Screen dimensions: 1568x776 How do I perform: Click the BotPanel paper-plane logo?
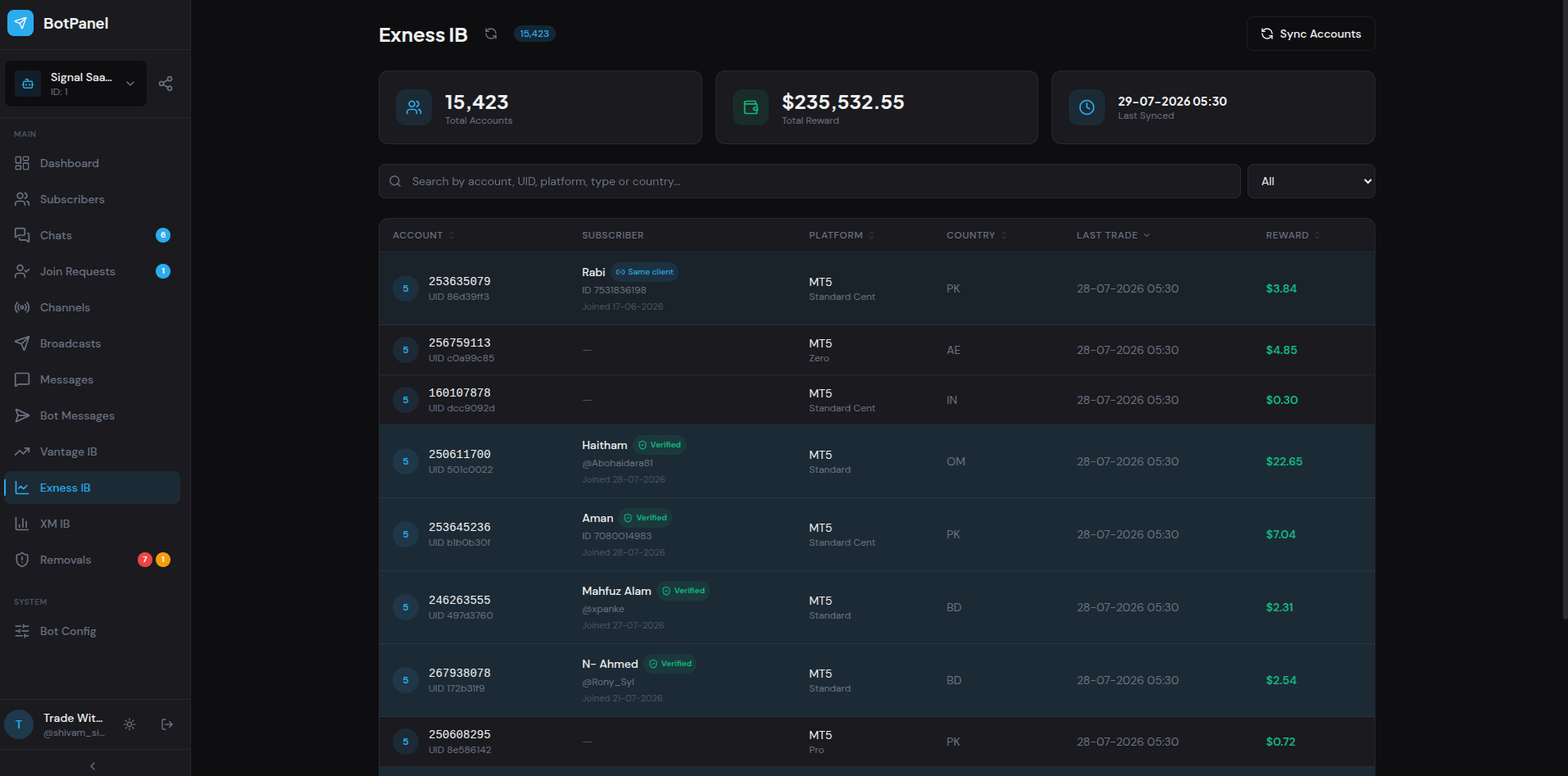coord(20,23)
